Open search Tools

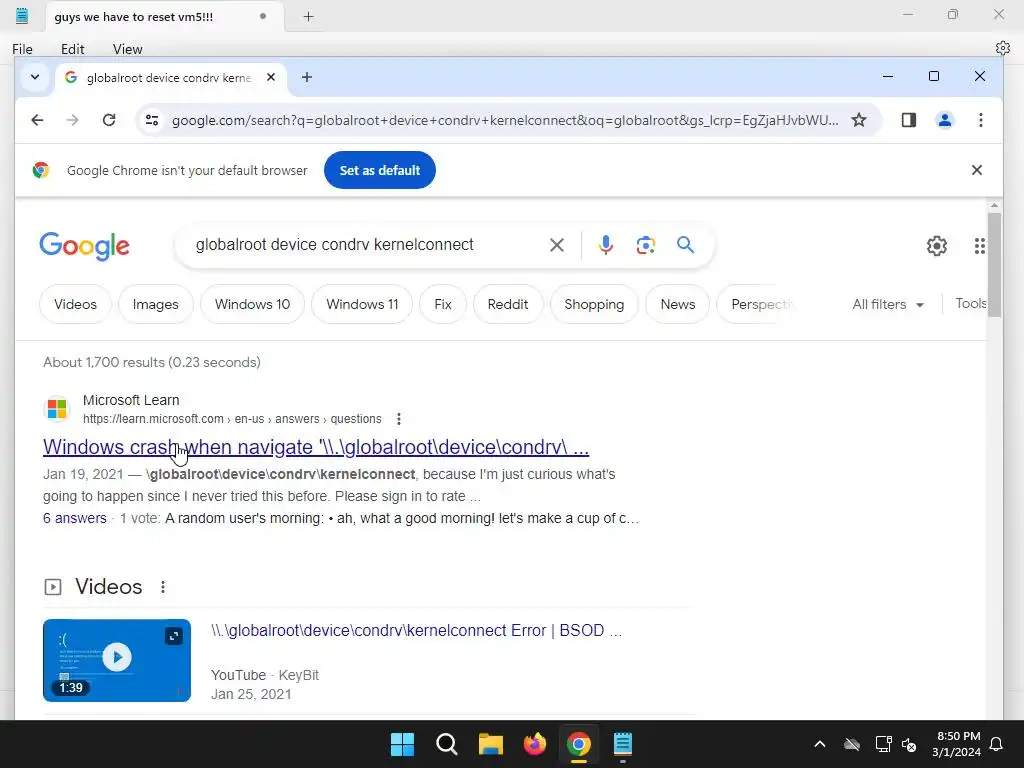click(970, 304)
